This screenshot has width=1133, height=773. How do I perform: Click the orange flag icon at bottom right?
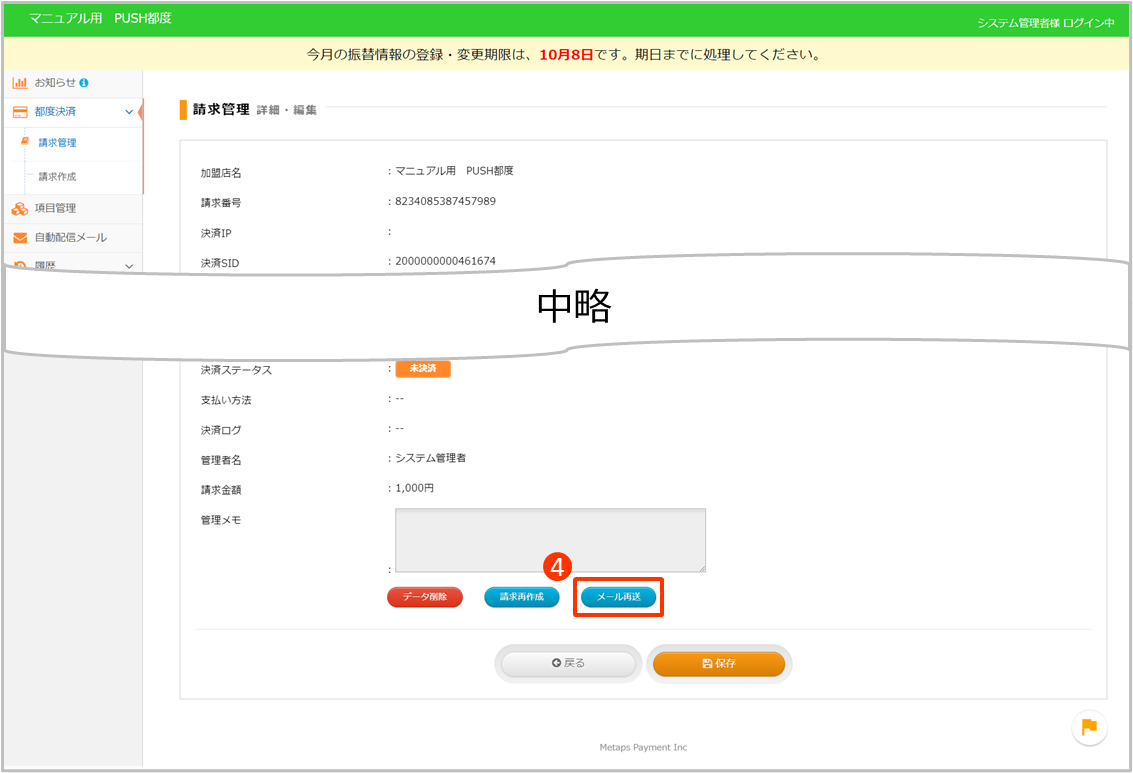coord(1089,727)
